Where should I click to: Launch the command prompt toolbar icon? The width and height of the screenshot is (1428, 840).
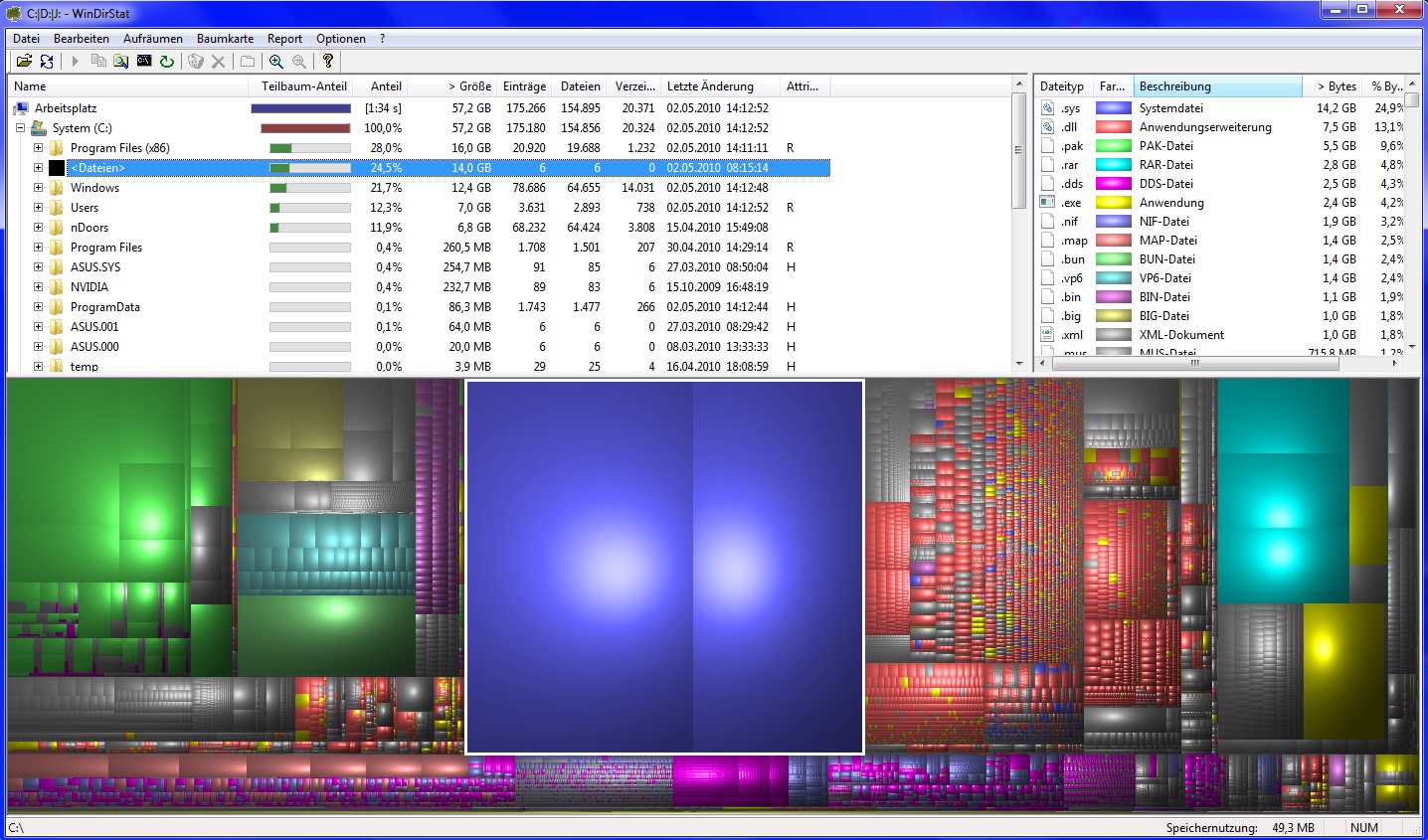(144, 62)
